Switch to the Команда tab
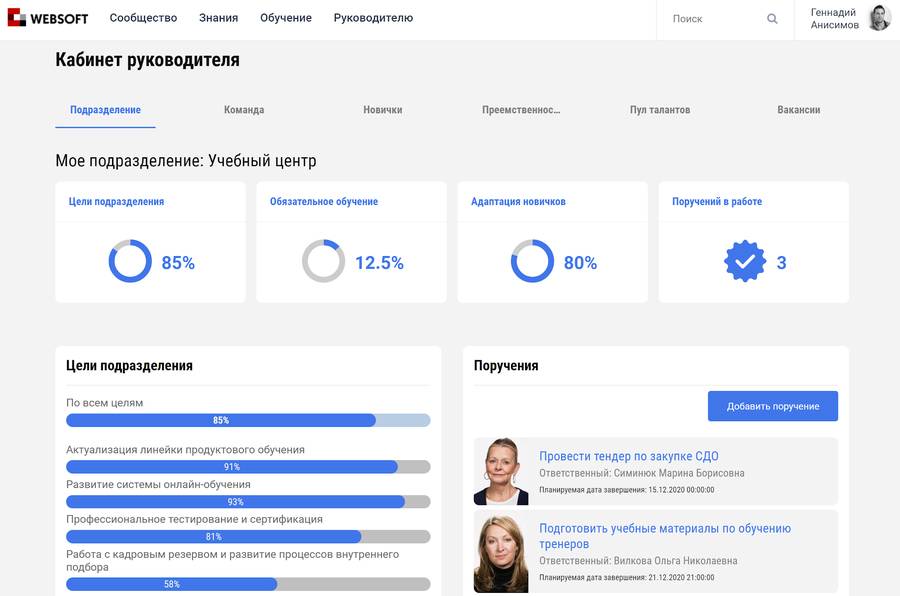This screenshot has height=596, width=900. pos(244,110)
